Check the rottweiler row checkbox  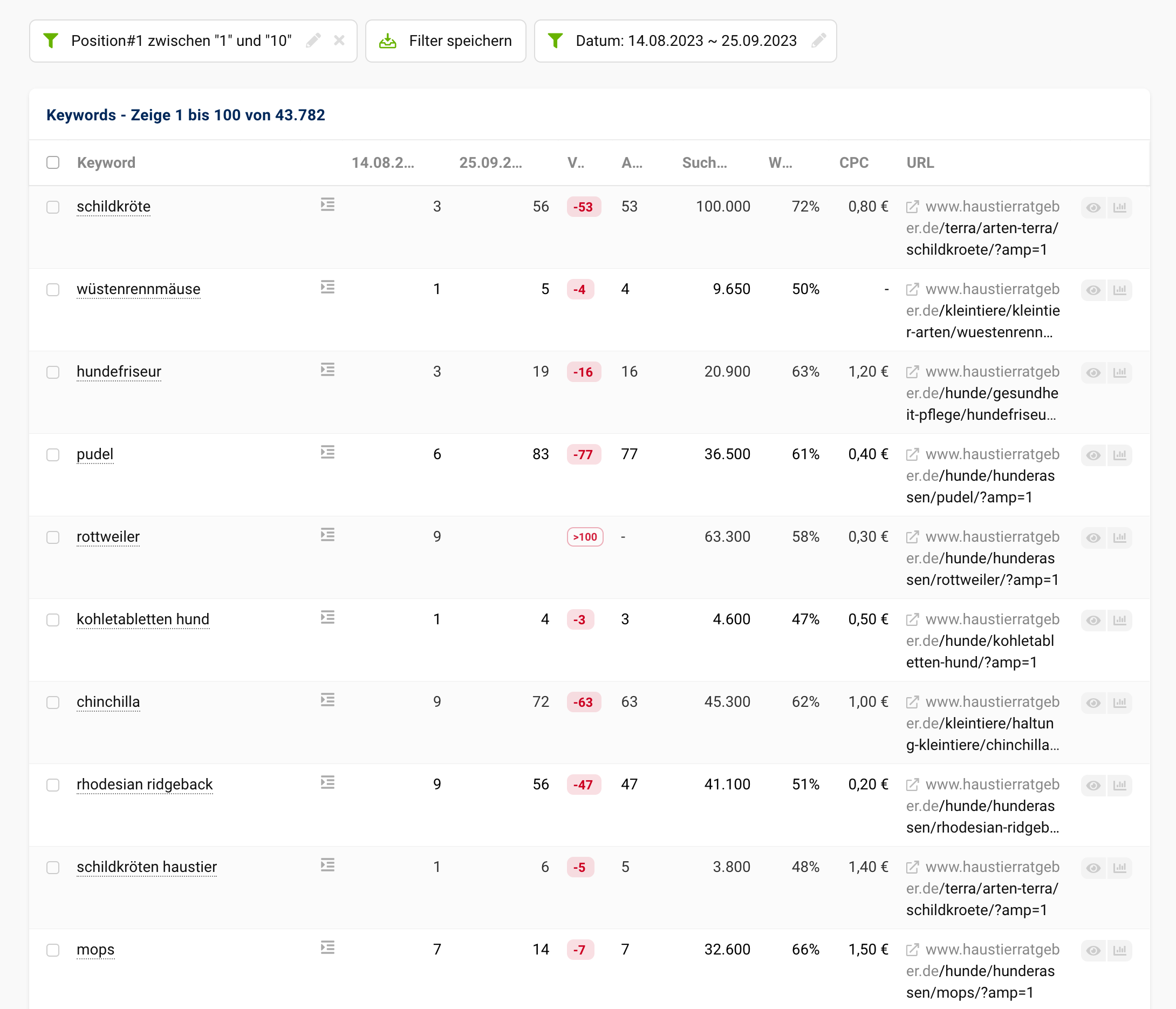53,537
